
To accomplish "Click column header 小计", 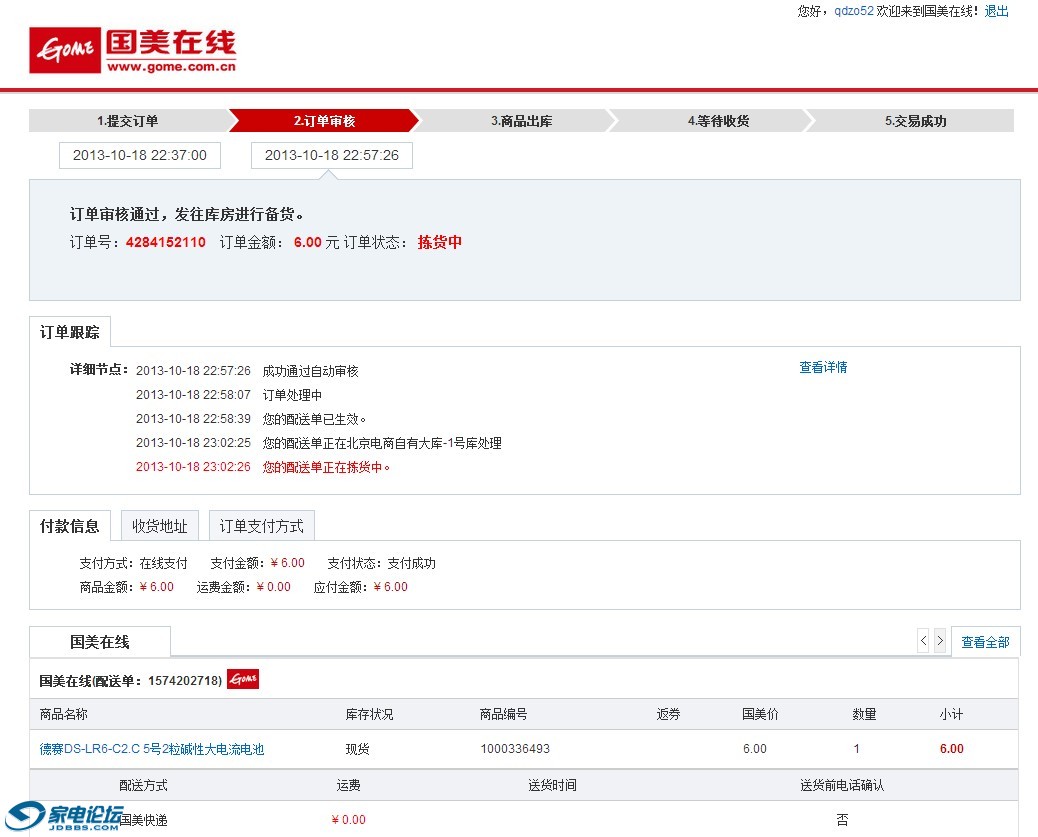I will pyautogui.click(x=951, y=714).
